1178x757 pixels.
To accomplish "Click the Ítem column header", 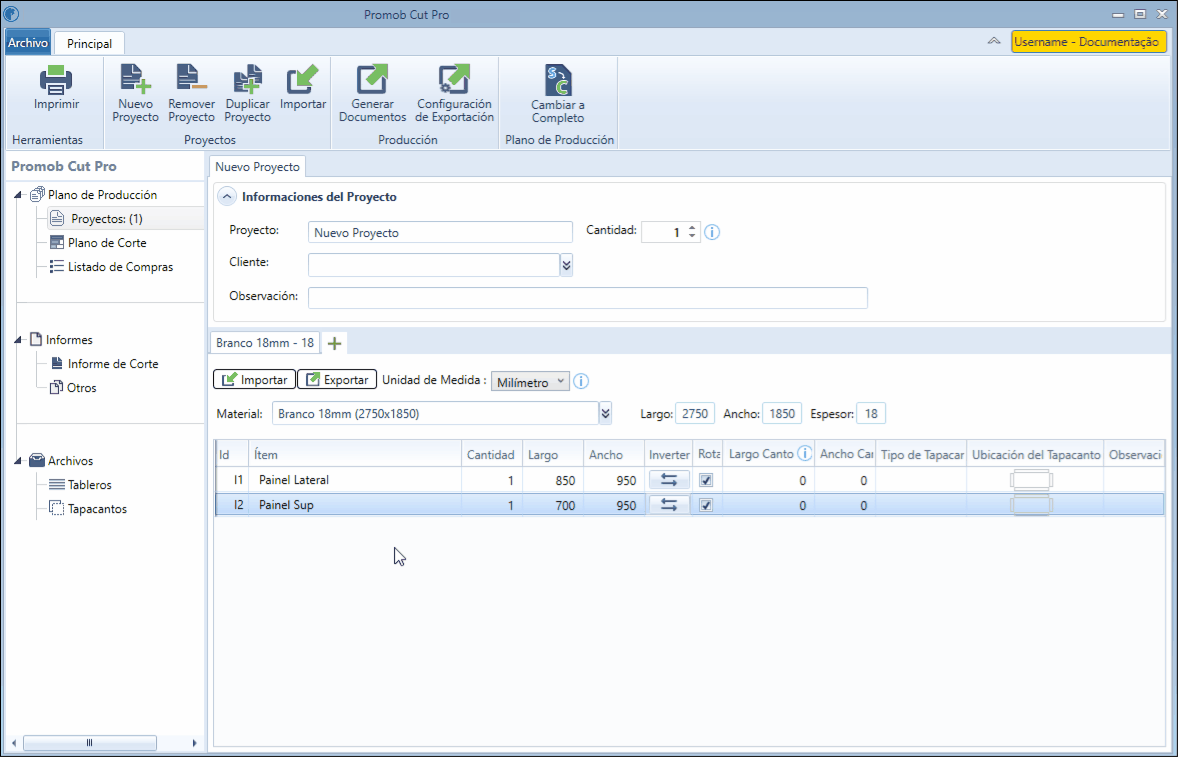I will point(355,454).
